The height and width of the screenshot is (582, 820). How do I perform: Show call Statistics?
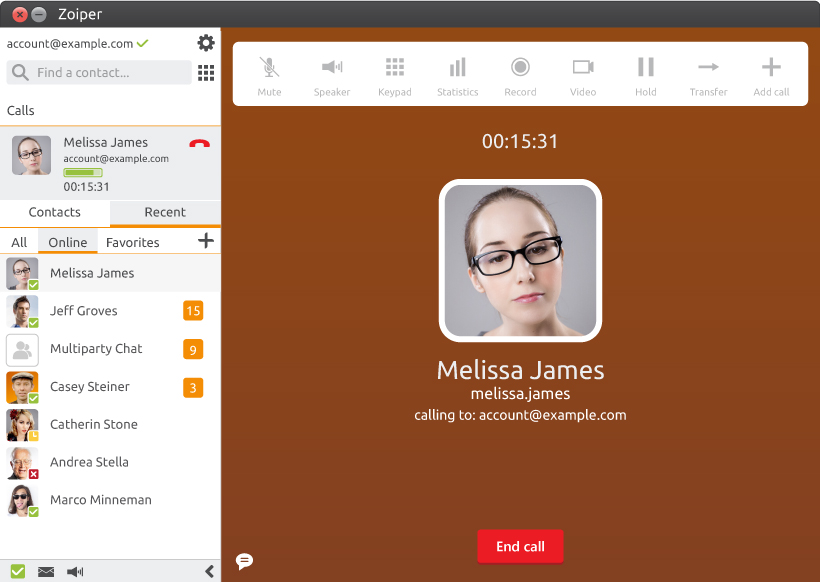[x=457, y=74]
